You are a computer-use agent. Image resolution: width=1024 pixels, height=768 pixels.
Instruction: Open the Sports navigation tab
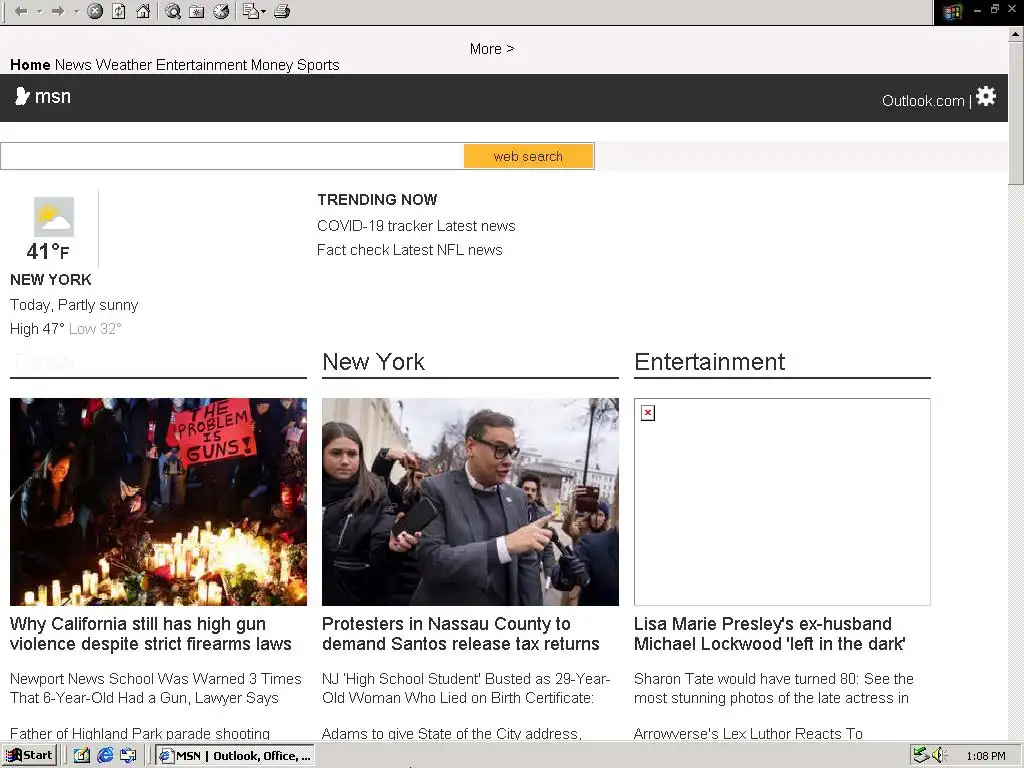coord(318,65)
